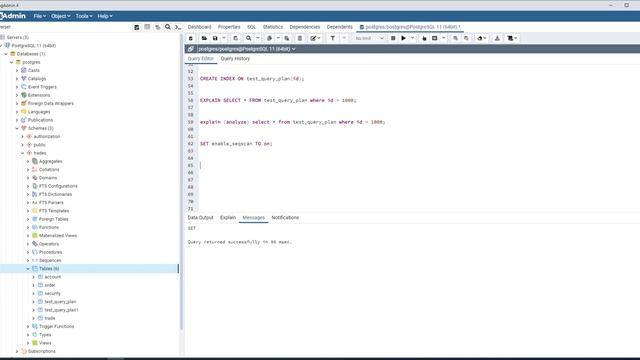Click the SET enable_seqscan line in the editor
Image resolution: width=640 pixels, height=360 pixels.
236,144
